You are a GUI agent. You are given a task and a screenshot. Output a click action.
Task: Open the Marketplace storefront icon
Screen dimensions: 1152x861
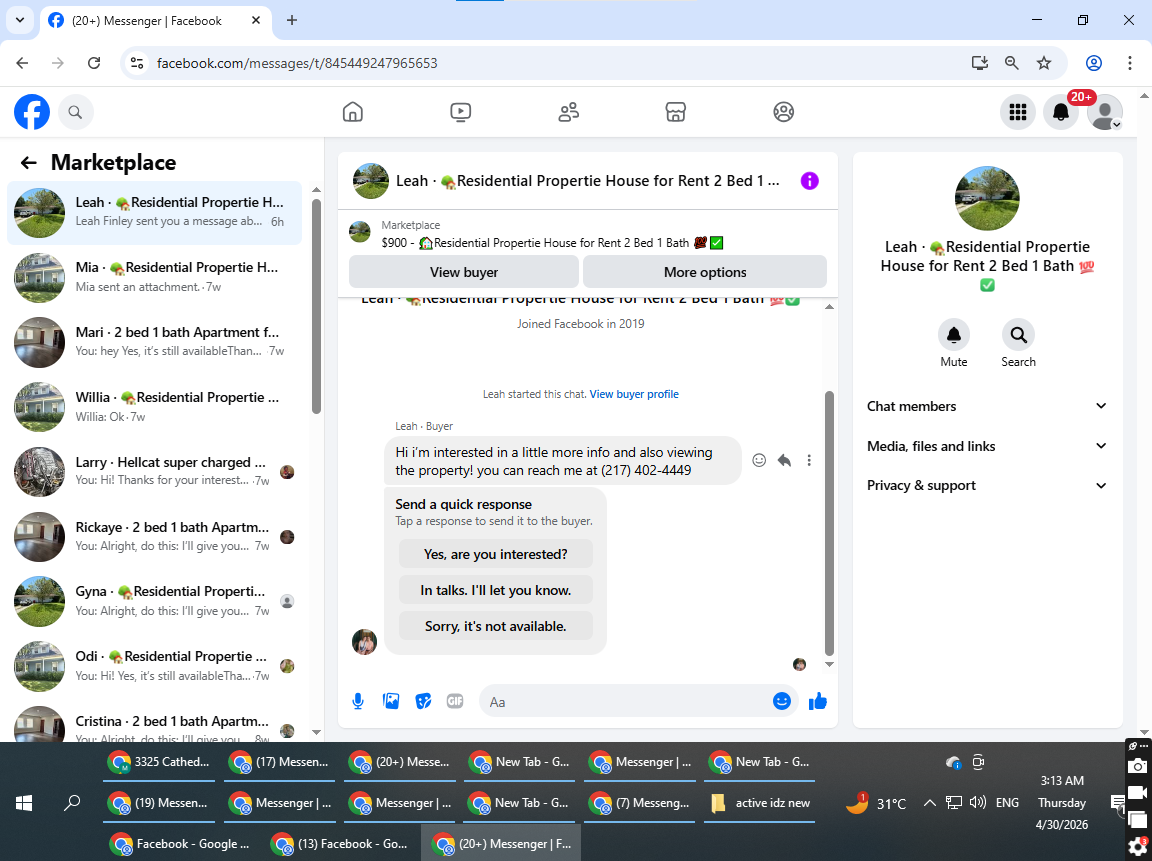676,112
